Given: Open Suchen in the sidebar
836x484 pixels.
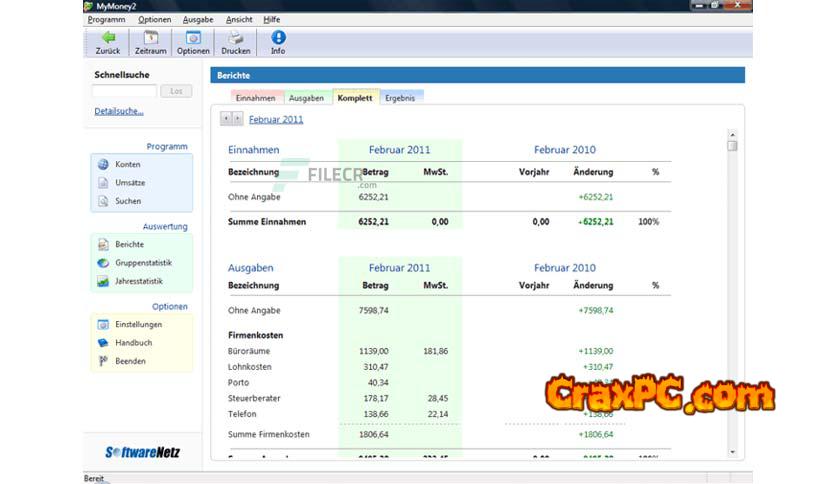Looking at the screenshot, I should pyautogui.click(x=127, y=201).
